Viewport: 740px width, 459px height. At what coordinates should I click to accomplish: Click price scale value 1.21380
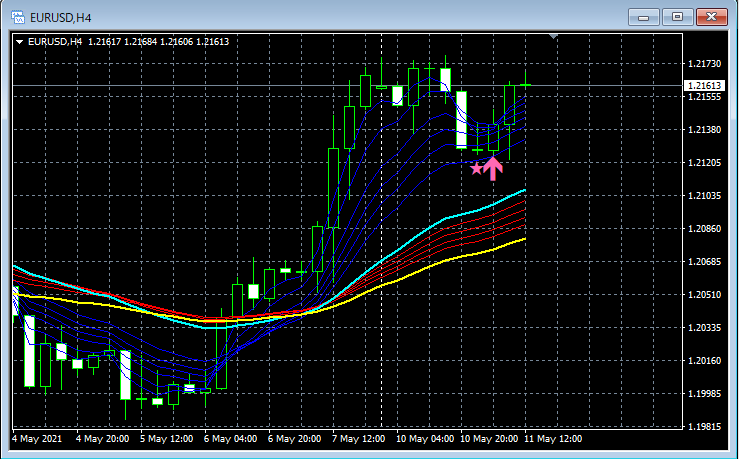[705, 130]
